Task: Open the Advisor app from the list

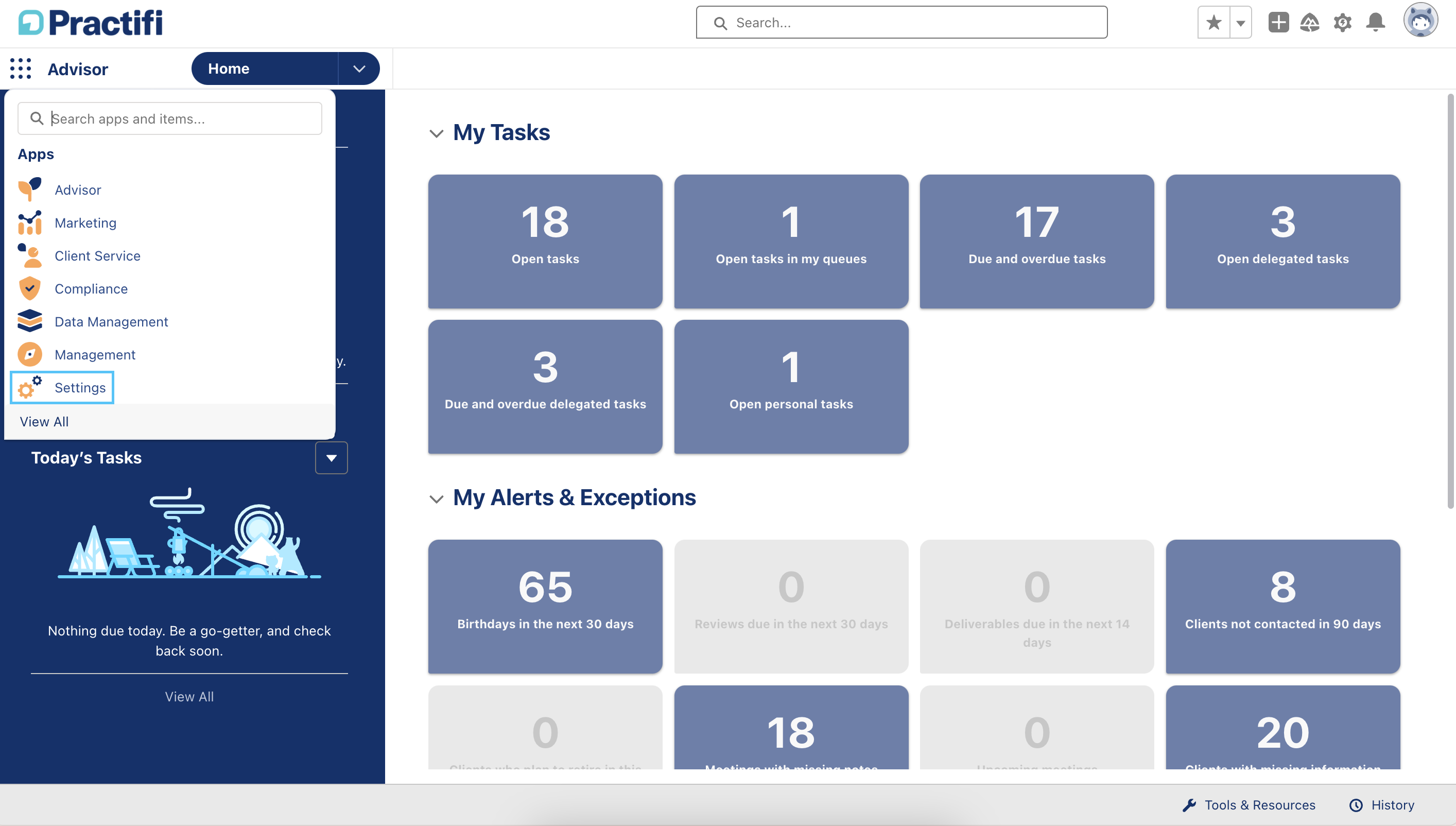Action: pos(78,190)
